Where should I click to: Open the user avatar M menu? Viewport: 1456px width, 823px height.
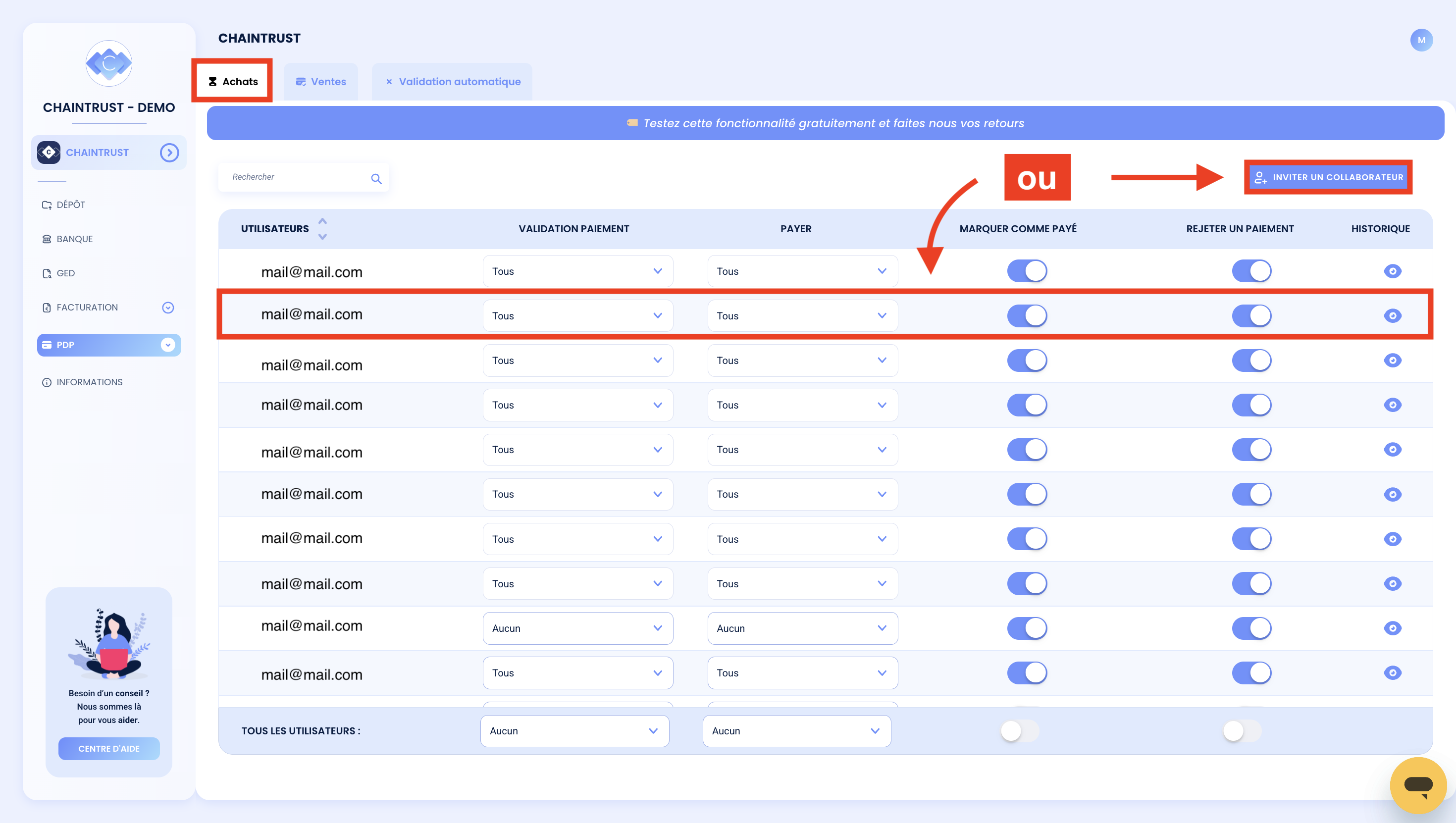pyautogui.click(x=1421, y=40)
